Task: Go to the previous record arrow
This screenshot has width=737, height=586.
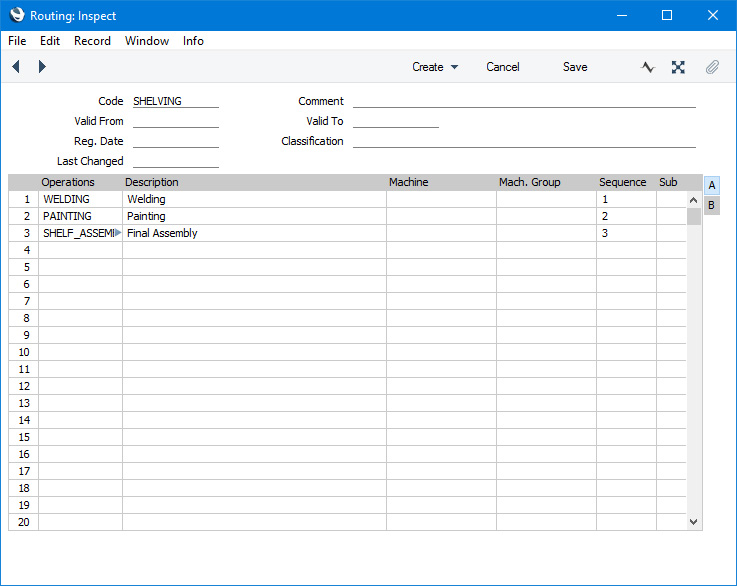Action: coord(16,67)
